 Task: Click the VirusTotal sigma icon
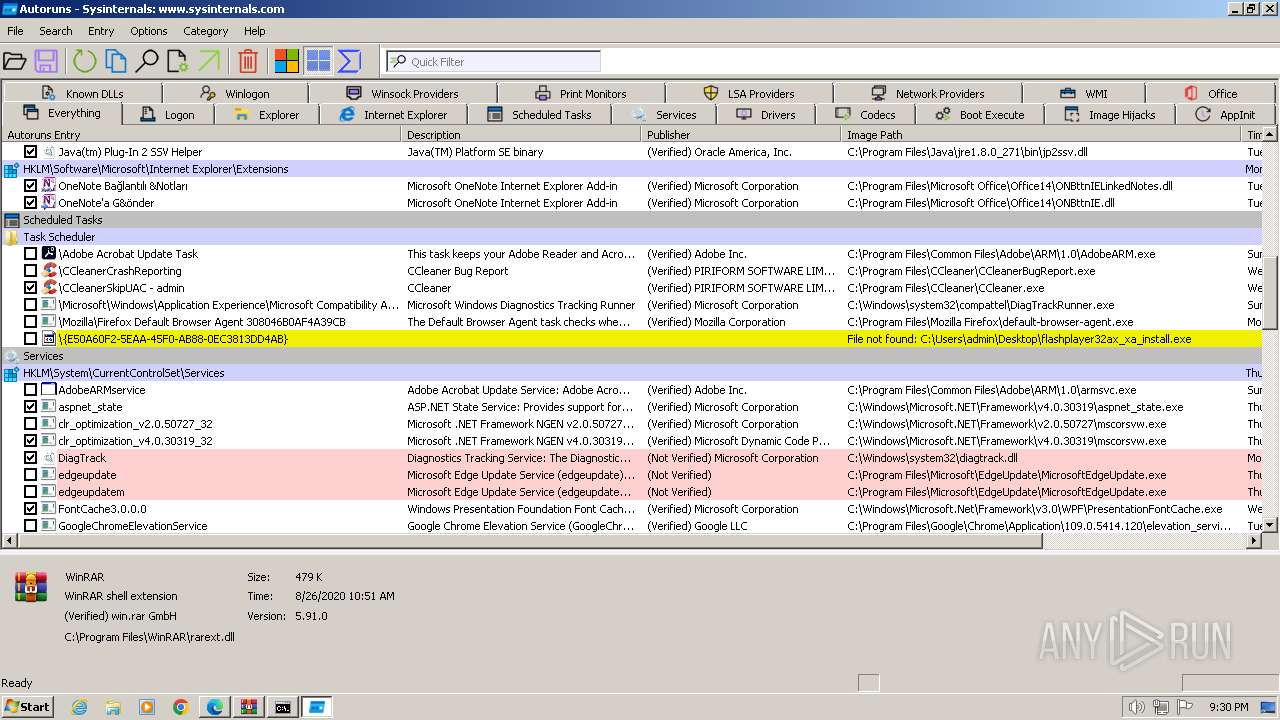(349, 61)
